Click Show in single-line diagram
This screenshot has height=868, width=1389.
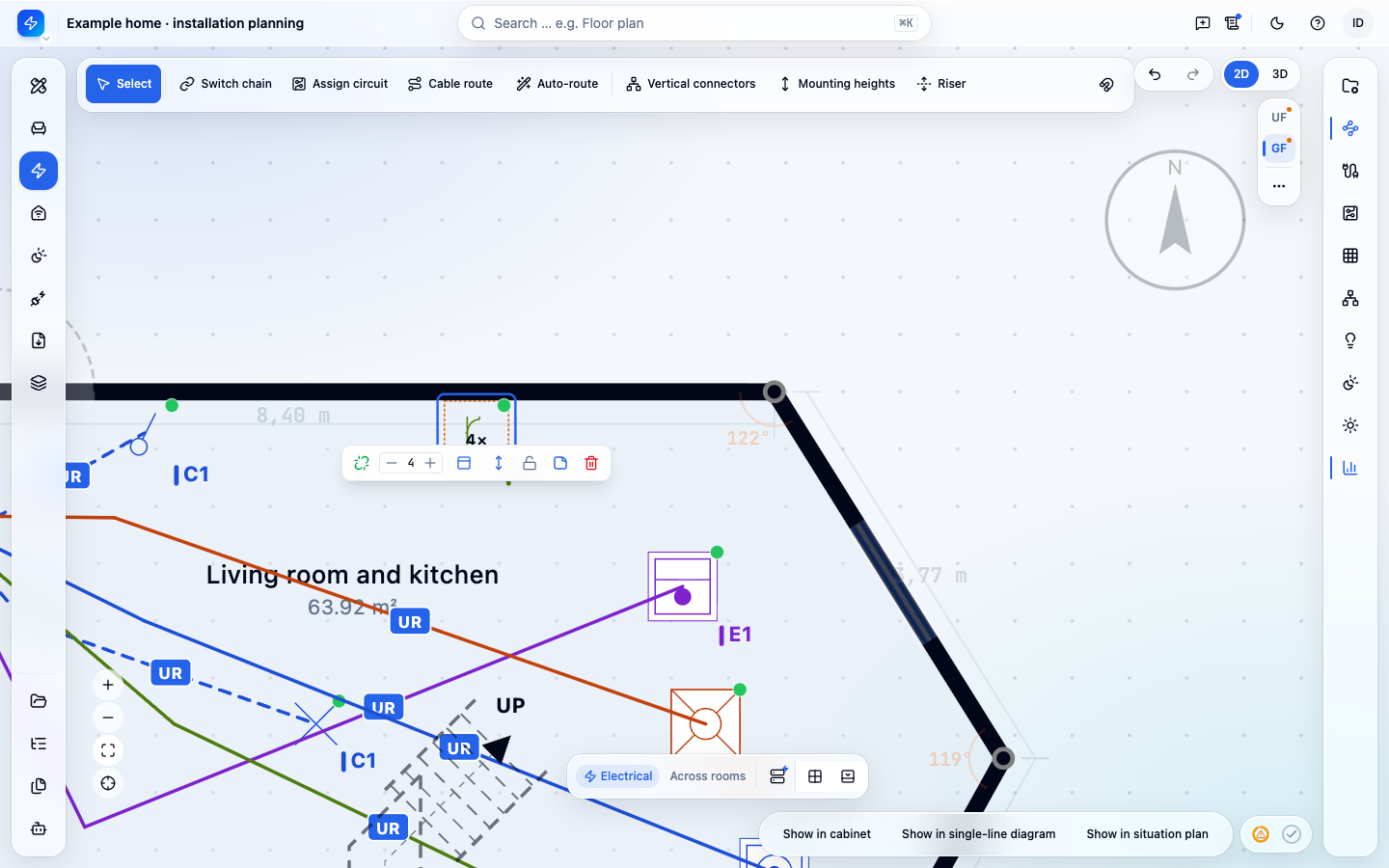[x=978, y=834]
